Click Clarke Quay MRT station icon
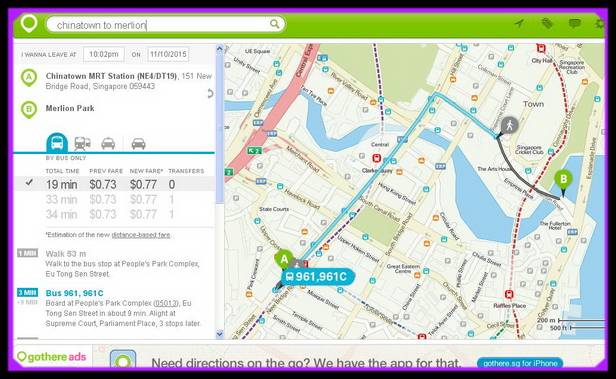This screenshot has width=616, height=379. 377,159
